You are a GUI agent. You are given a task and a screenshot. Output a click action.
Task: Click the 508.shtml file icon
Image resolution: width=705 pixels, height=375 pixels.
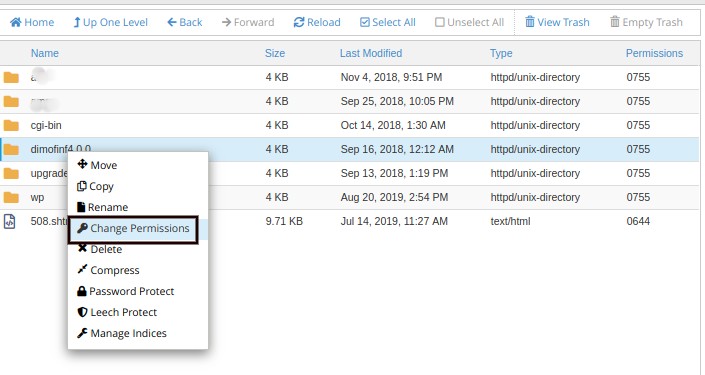pyautogui.click(x=9, y=221)
